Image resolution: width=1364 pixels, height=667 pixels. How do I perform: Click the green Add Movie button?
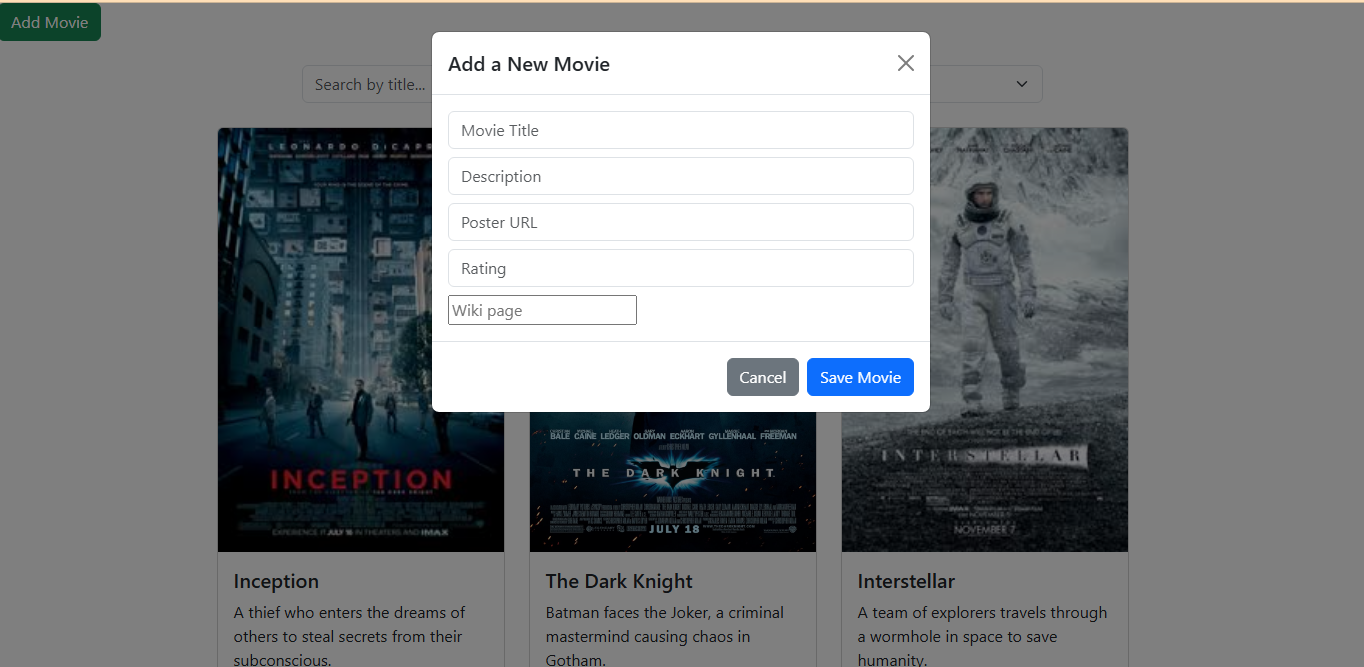tap(50, 22)
